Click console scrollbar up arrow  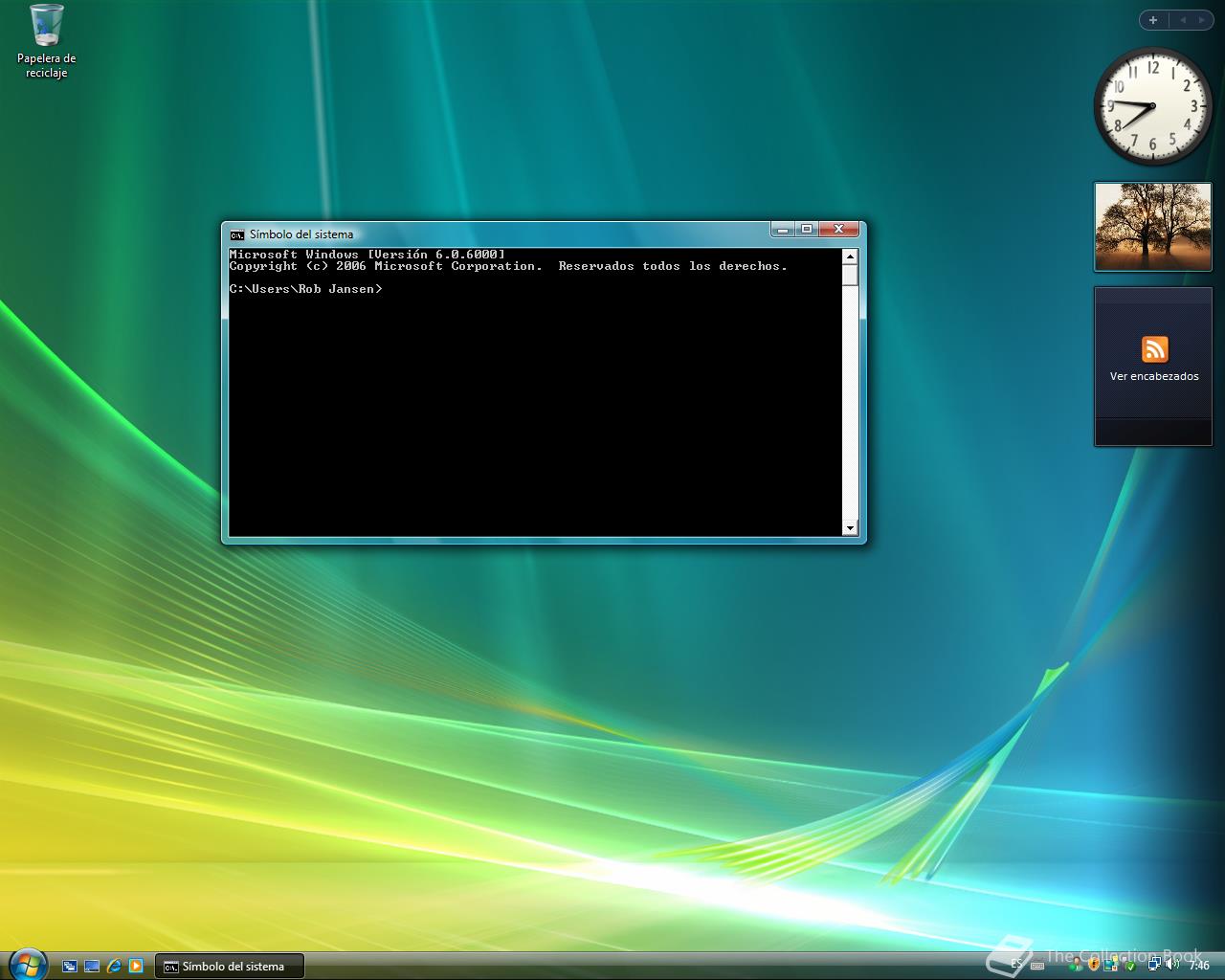pos(850,256)
